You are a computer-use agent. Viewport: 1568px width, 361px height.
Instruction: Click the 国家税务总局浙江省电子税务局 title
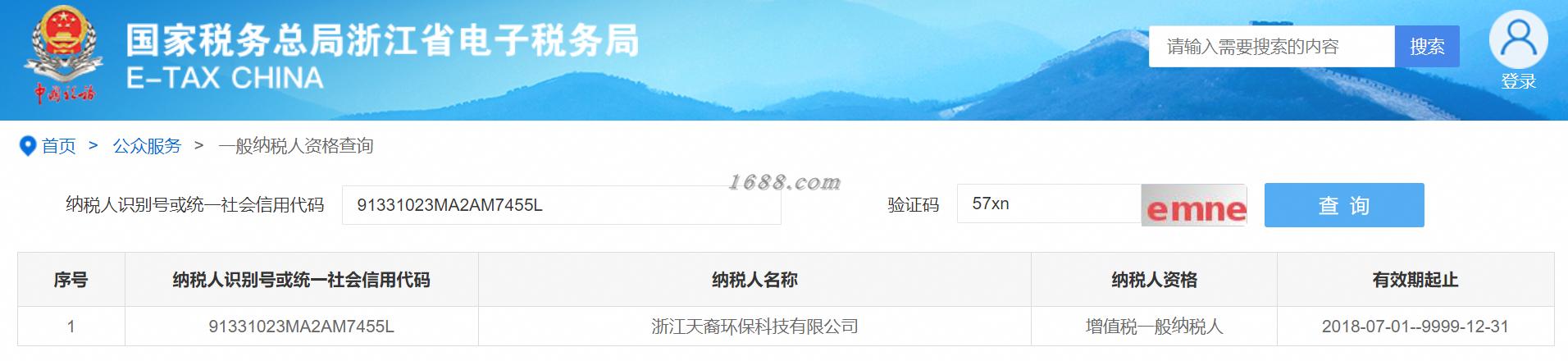pyautogui.click(x=382, y=40)
